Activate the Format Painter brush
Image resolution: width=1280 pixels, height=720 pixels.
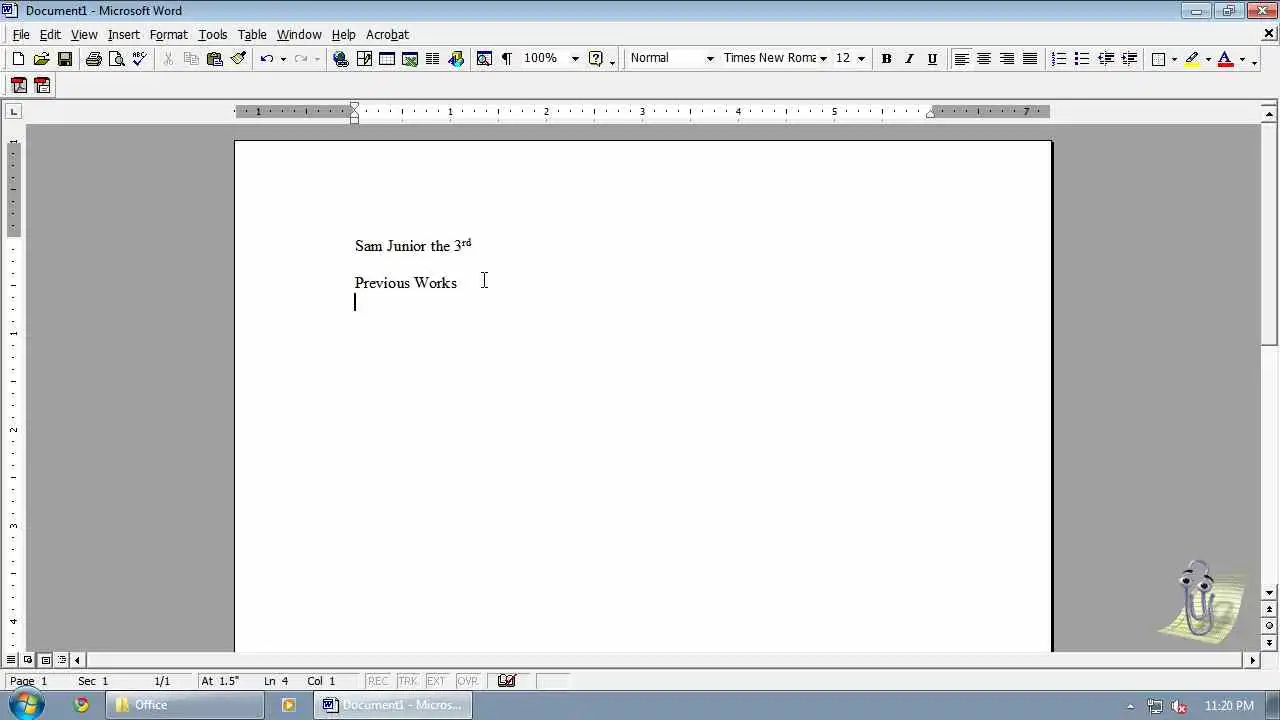point(238,59)
